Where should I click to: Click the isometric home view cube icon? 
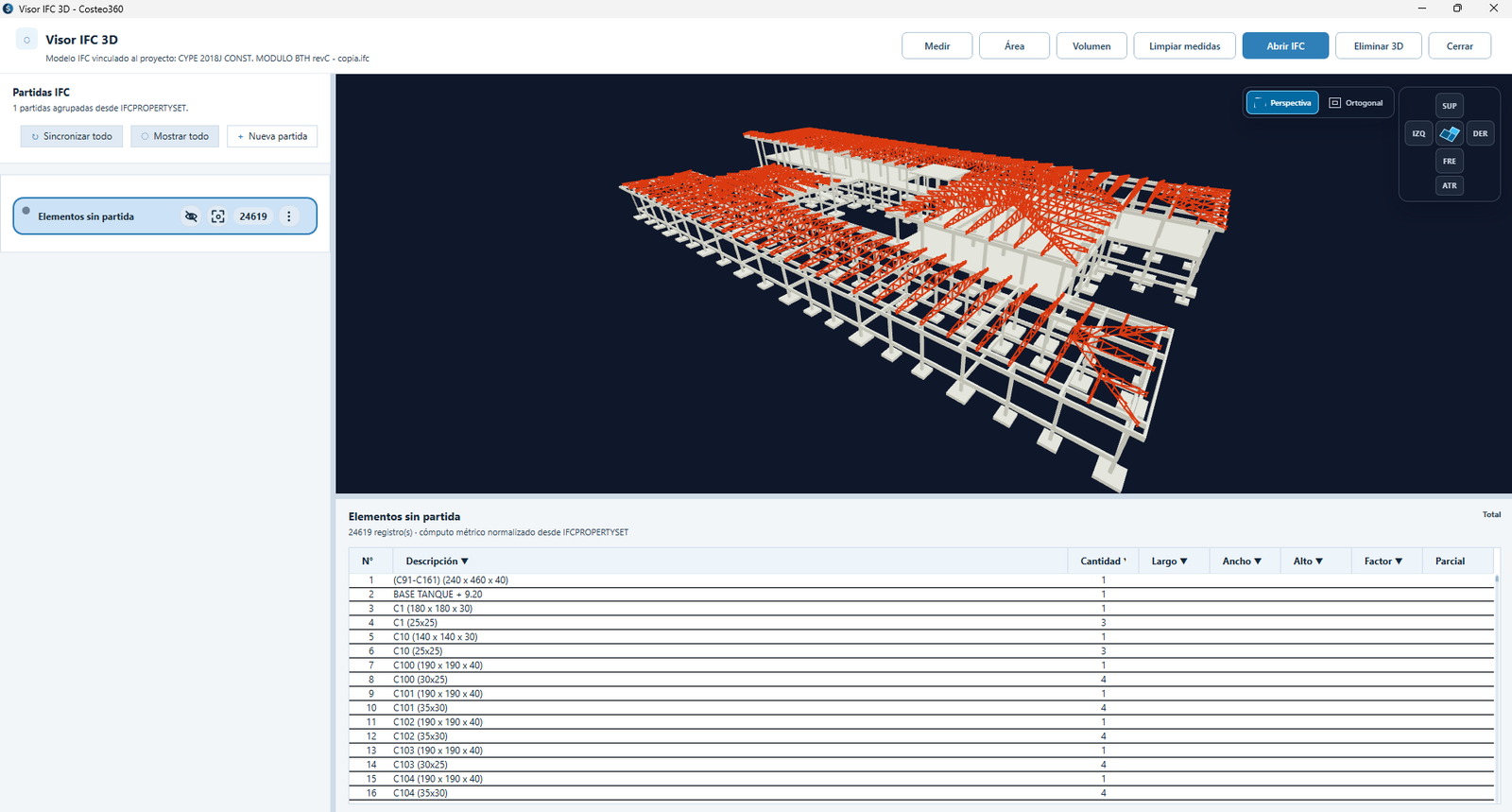click(1450, 133)
